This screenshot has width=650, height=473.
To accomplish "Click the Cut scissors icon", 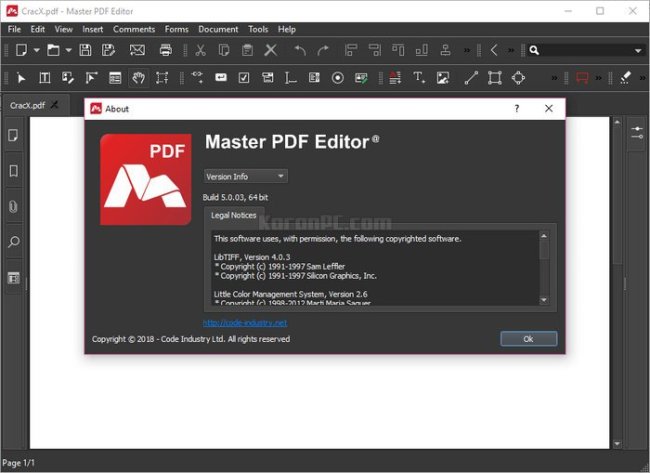I will (201, 50).
